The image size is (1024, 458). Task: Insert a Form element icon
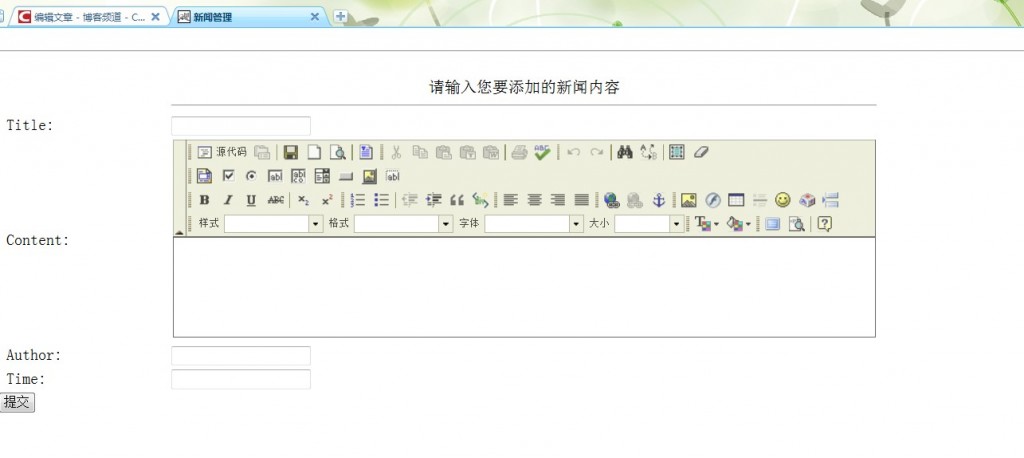[x=204, y=176]
